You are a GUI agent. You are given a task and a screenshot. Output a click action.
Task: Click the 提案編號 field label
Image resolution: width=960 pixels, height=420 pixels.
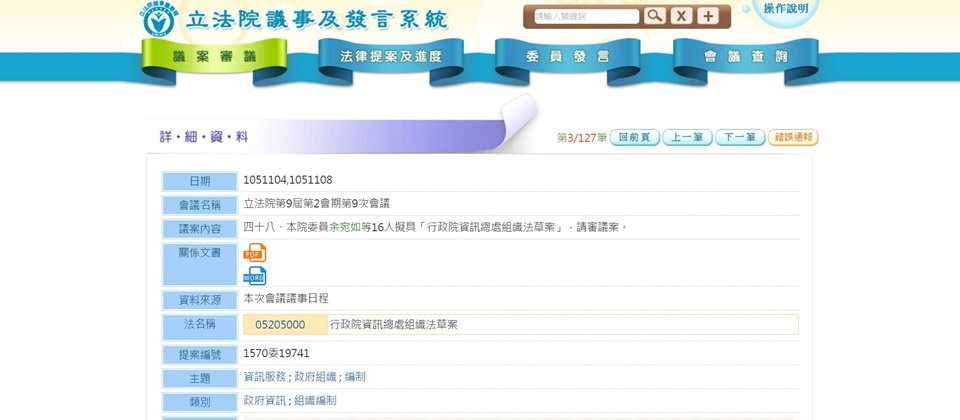click(x=200, y=354)
